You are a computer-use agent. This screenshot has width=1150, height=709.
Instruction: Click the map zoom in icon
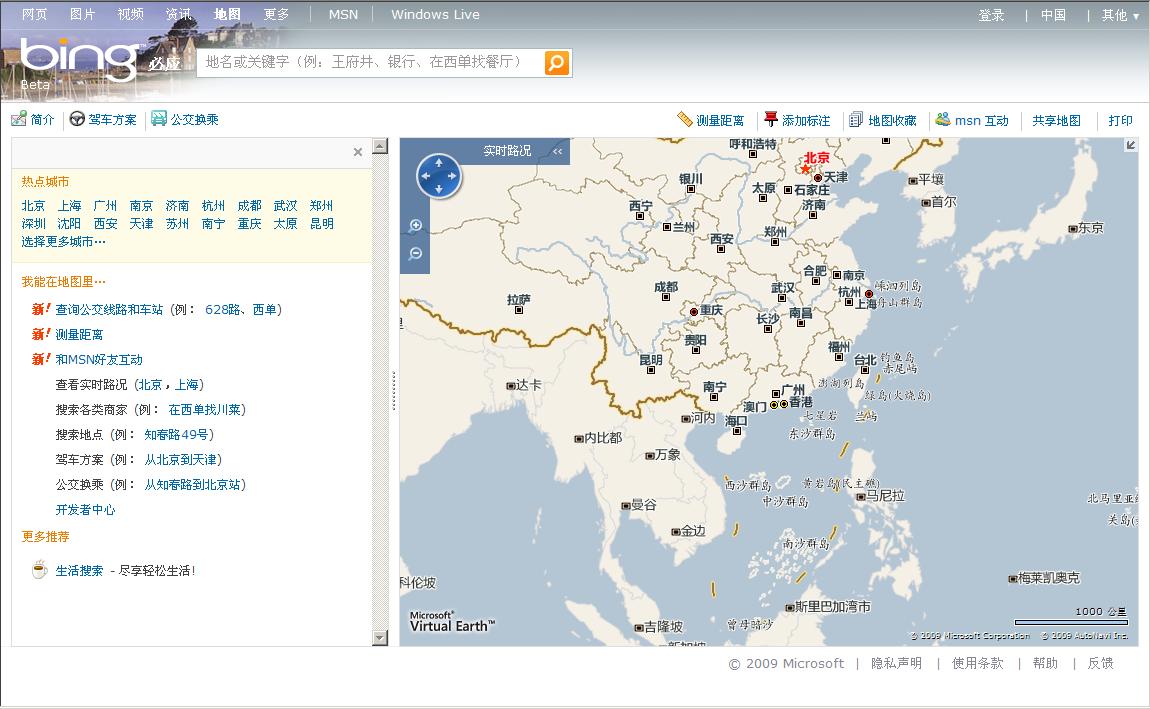click(416, 225)
